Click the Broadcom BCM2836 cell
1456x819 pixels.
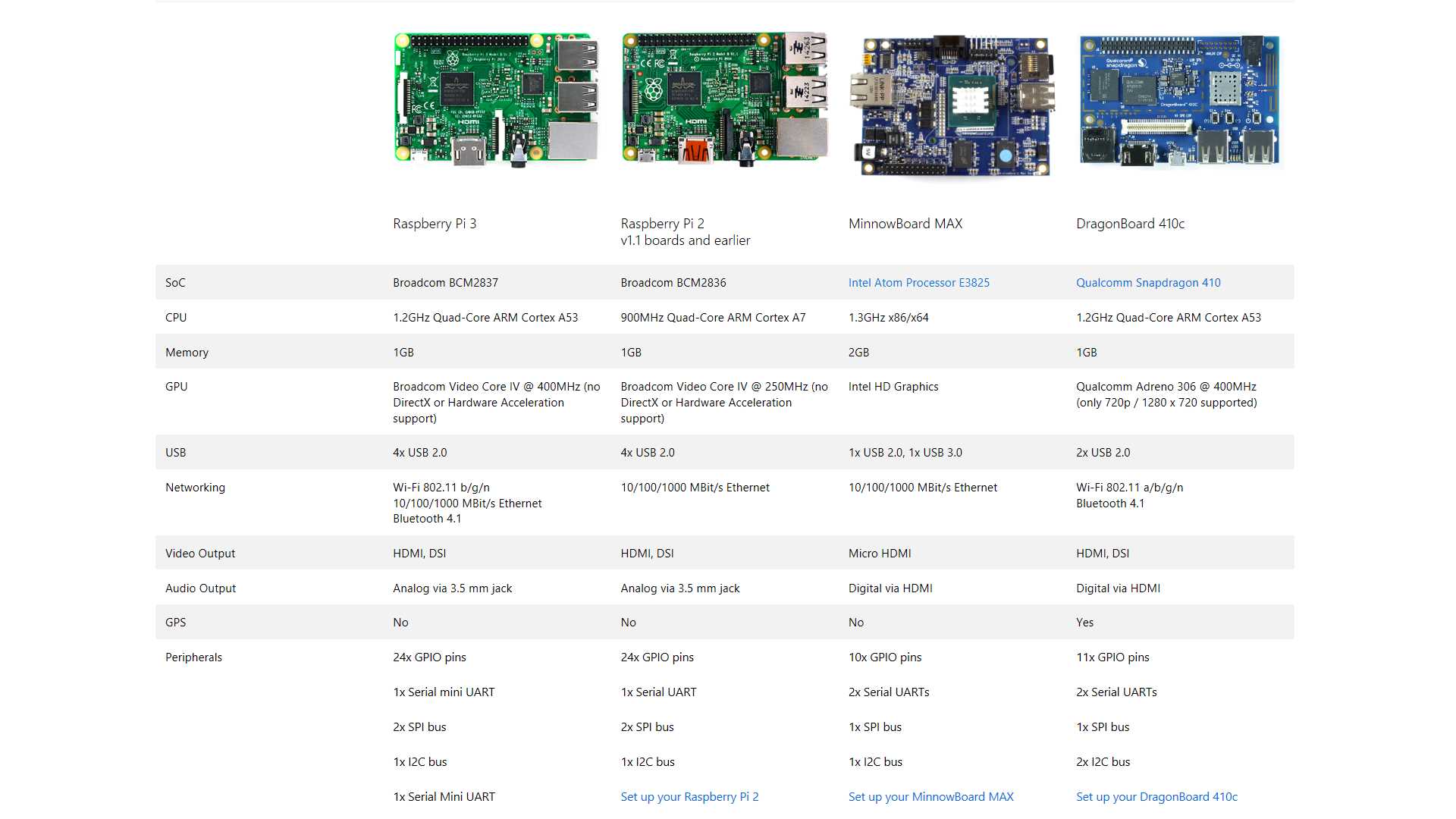(673, 283)
